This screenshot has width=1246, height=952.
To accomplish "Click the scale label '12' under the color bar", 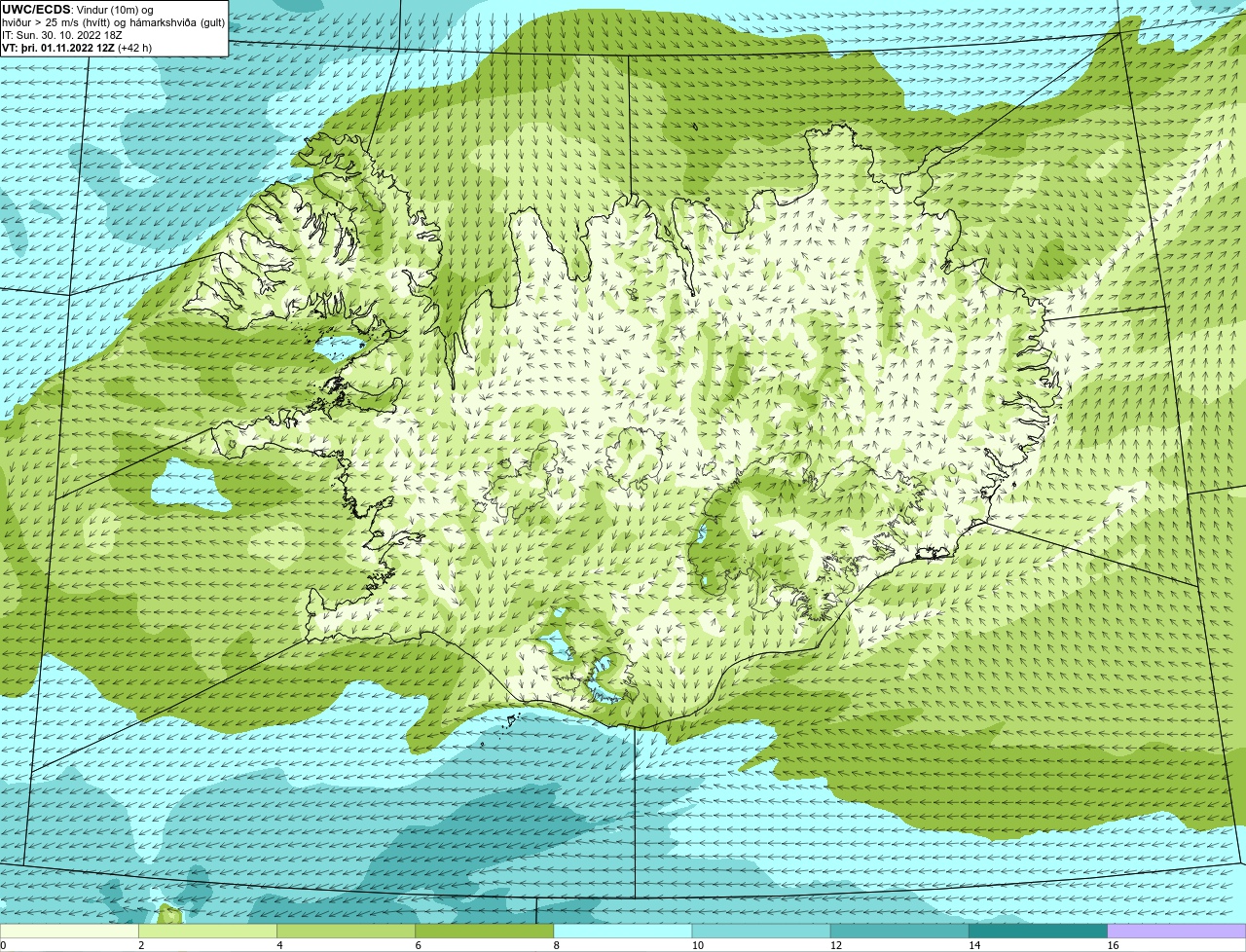I will coord(835,945).
